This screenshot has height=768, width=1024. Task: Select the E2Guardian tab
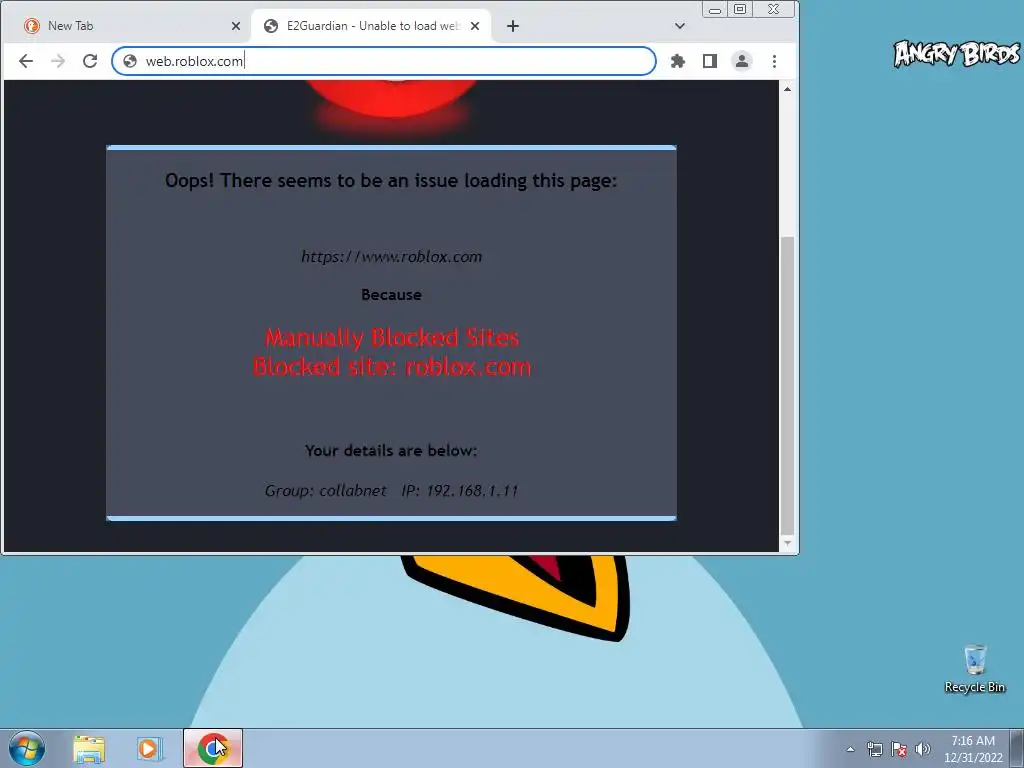coord(372,26)
